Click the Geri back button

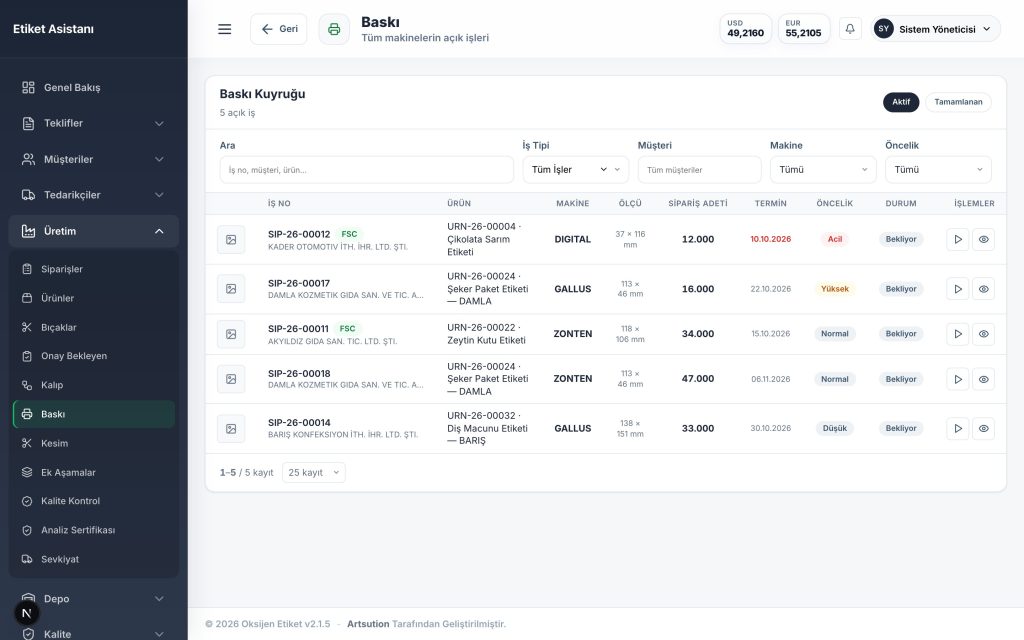(x=278, y=29)
